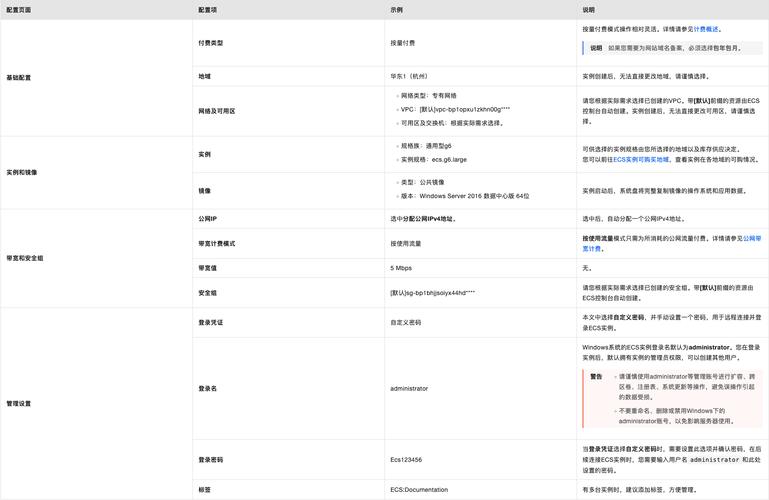The width and height of the screenshot is (769, 500).
Task: Click the 网络类型：专有网络 bullet
Action: click(429, 96)
